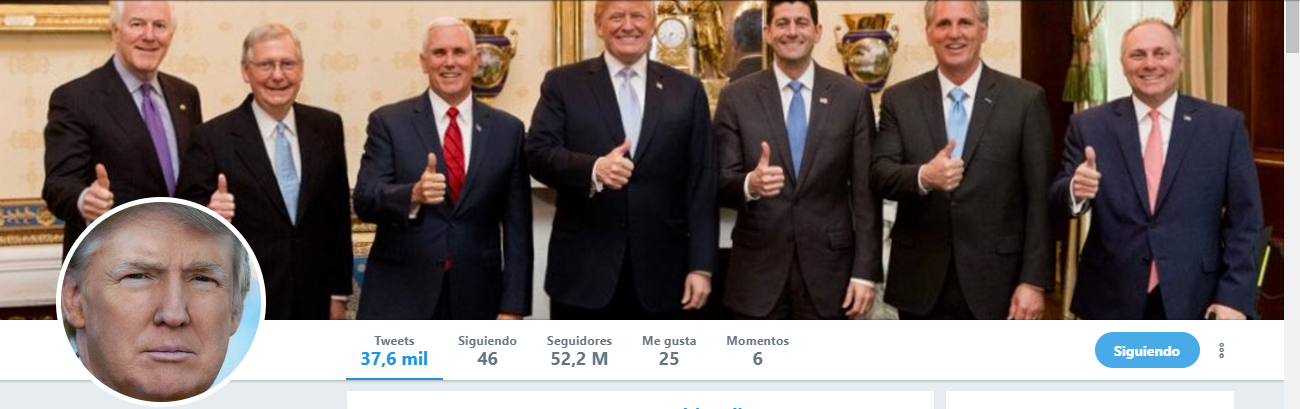Switch to the Me gusta tab
The height and width of the screenshot is (409, 1300).
[669, 351]
